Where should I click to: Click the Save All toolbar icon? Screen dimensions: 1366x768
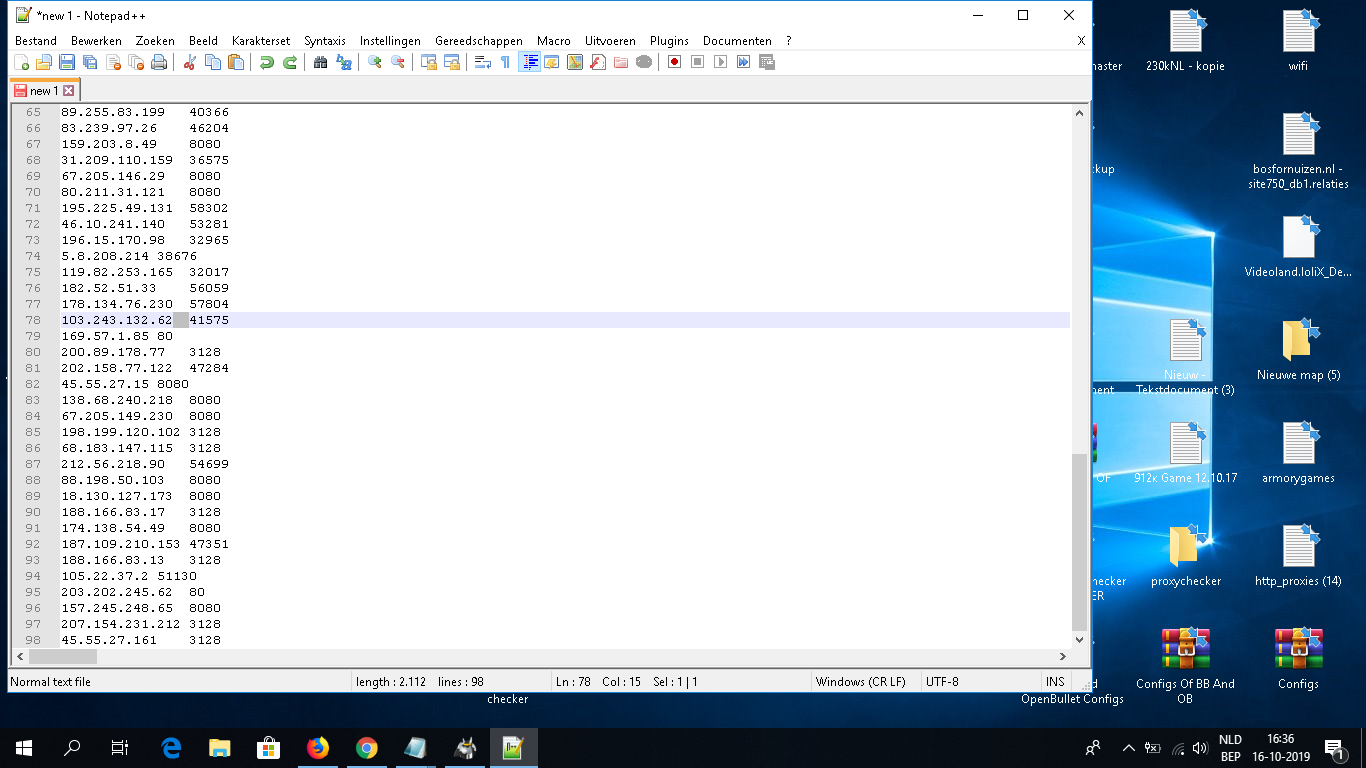point(90,62)
